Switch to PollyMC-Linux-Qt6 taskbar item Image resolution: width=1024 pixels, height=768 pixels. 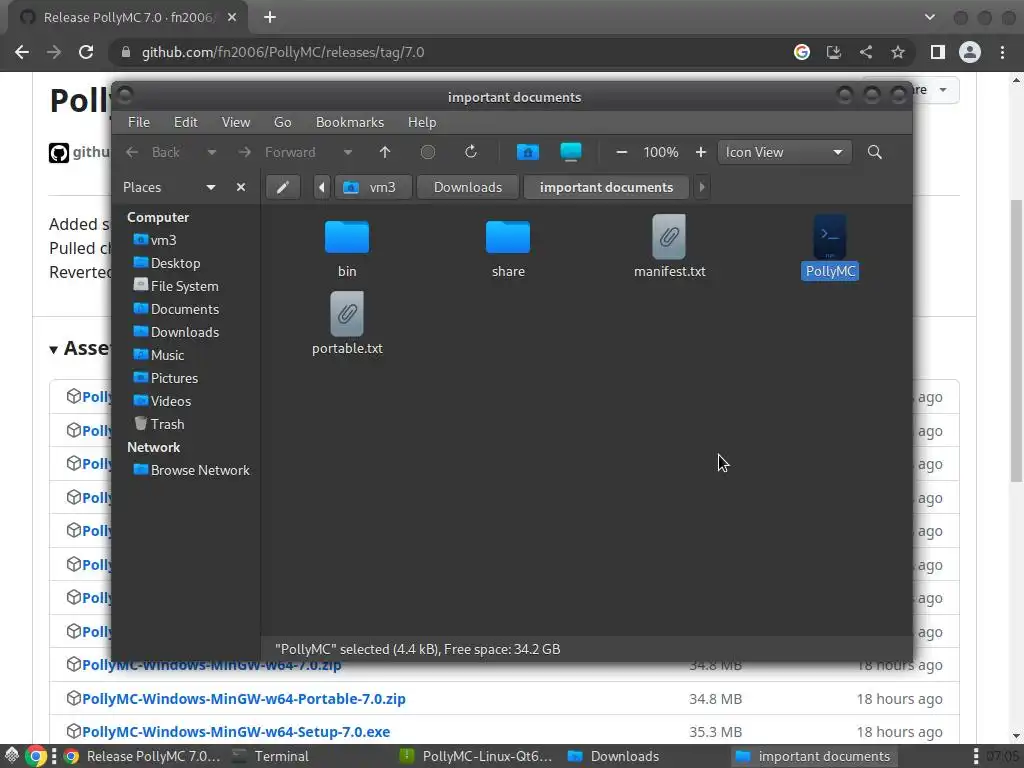(x=477, y=756)
